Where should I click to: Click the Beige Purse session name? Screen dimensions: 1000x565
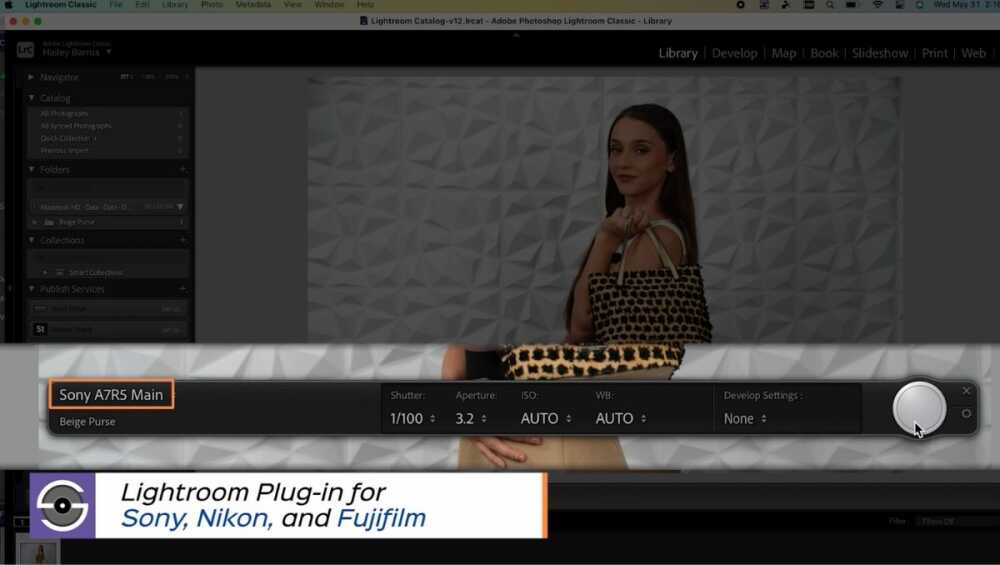coord(87,422)
